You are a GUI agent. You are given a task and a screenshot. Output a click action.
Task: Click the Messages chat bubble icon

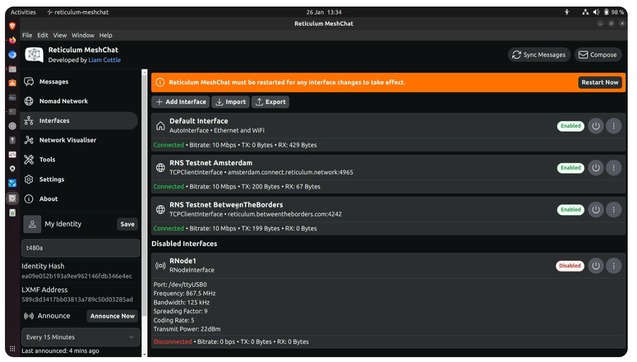(x=29, y=82)
